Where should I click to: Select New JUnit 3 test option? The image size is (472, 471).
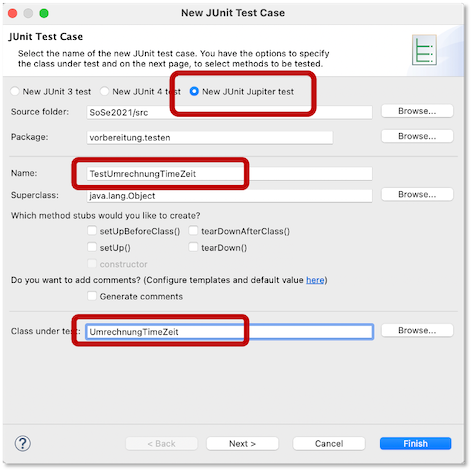tap(15, 91)
